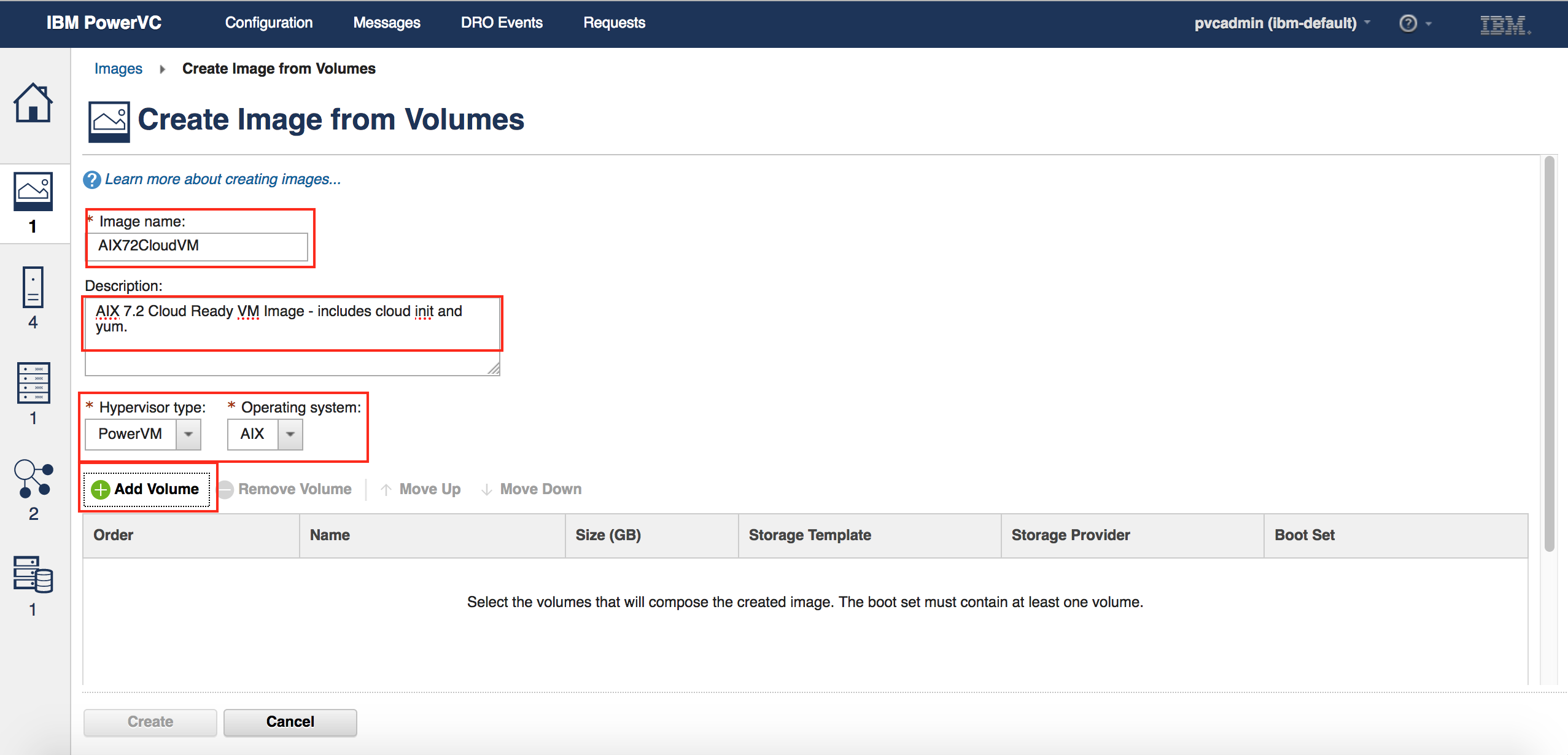Open the DRO Events menu

pos(502,23)
